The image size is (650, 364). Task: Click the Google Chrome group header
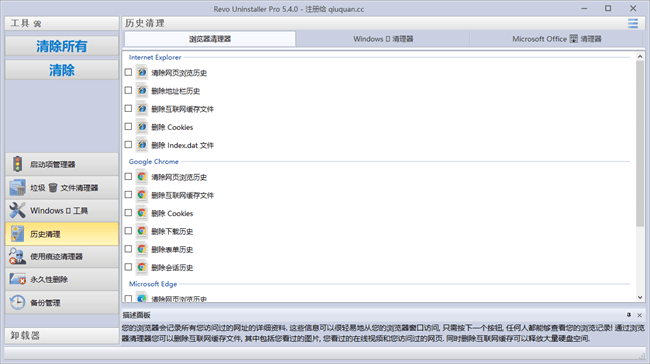point(154,161)
